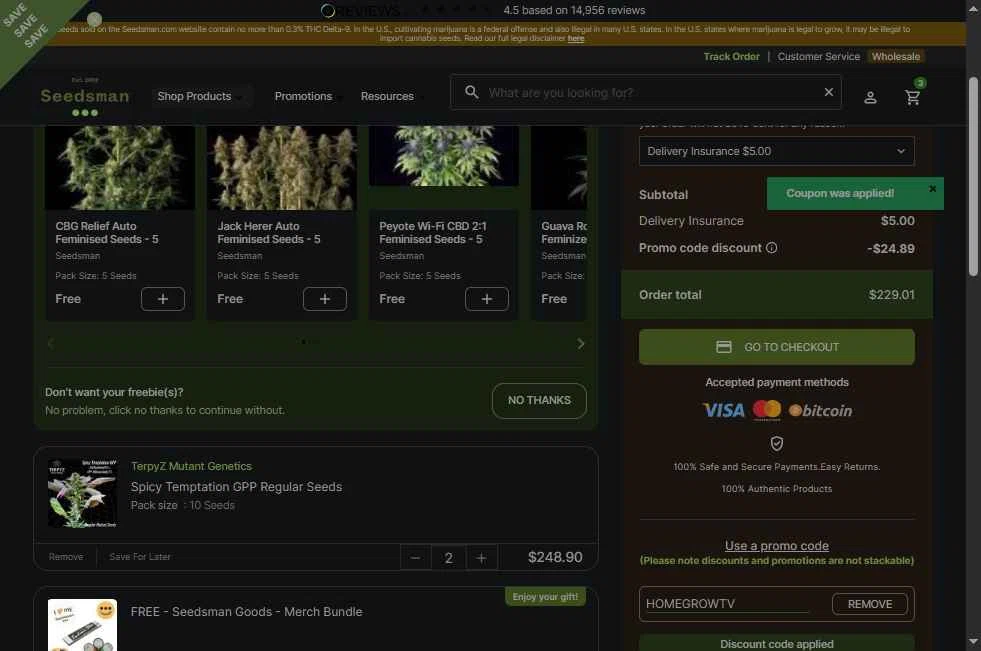
Task: Increase Spicy Temptation quantity with plus
Action: (481, 558)
